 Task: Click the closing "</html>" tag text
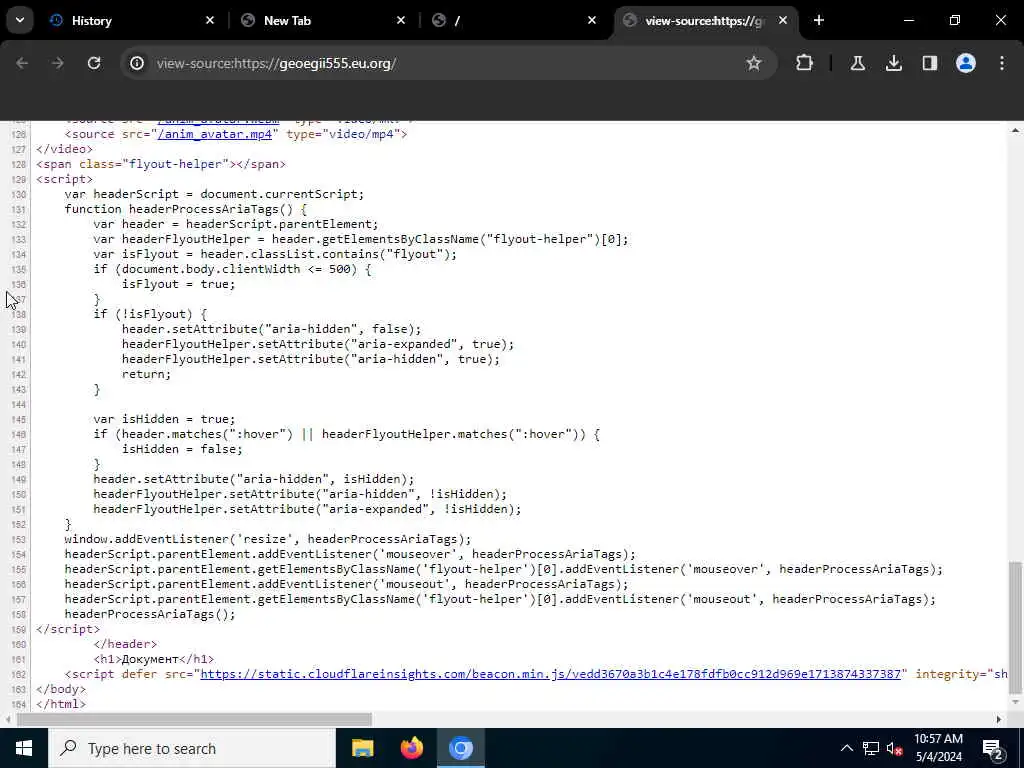[61, 704]
